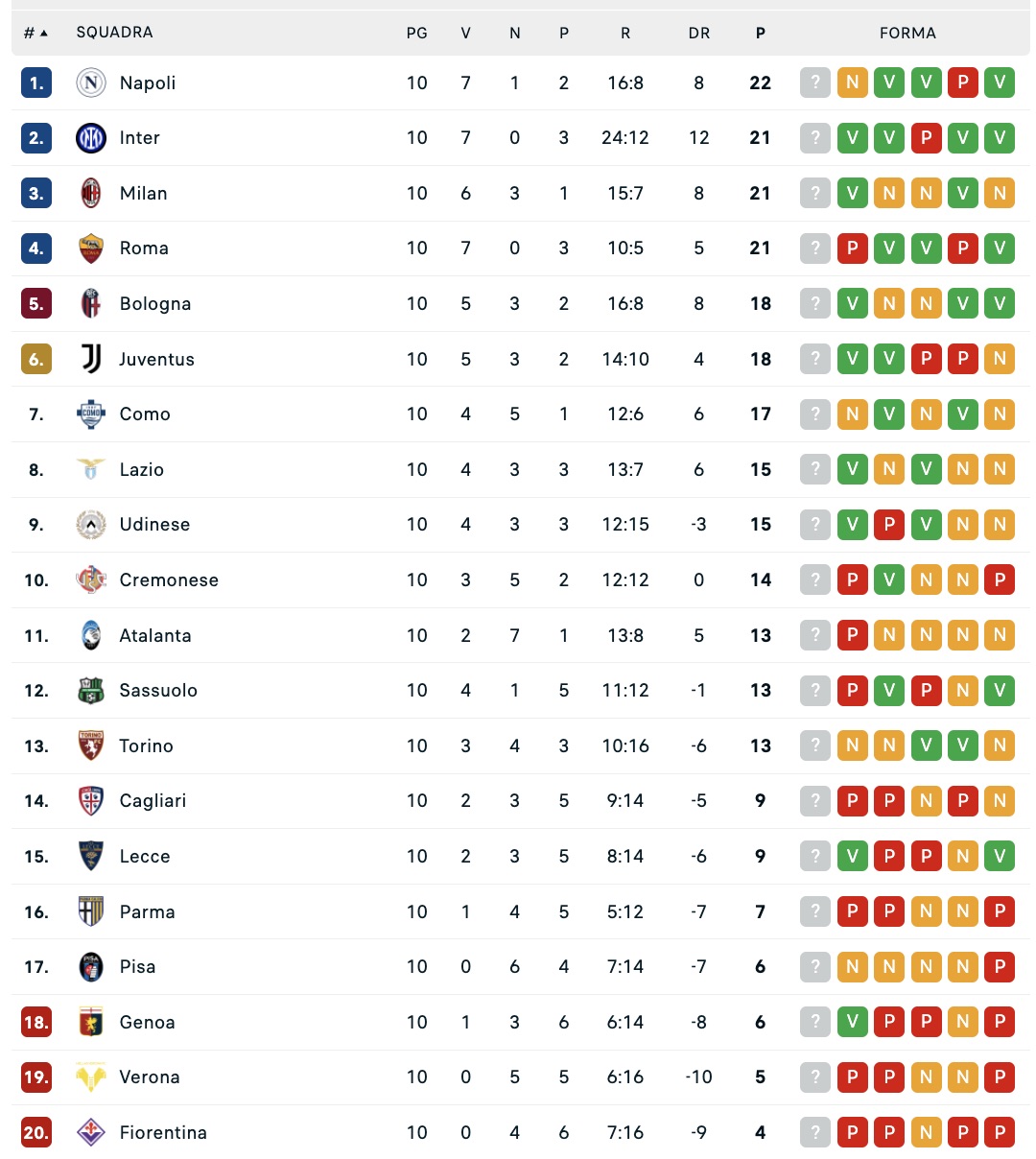Click the Fiorentina club crest icon

[91, 1133]
